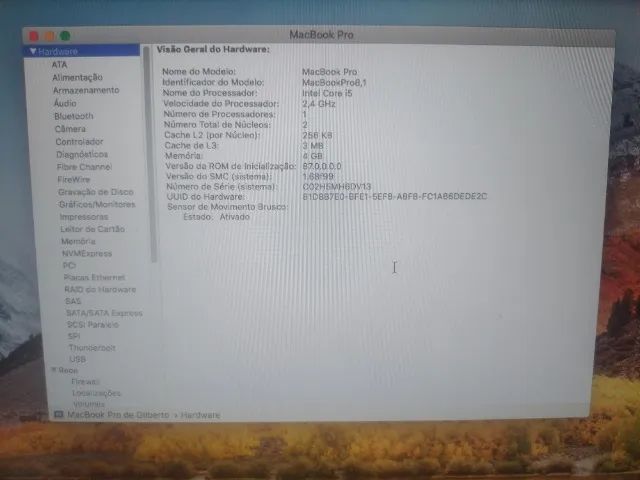Minimize the window with yellow button
This screenshot has height=480, width=640.
49,36
